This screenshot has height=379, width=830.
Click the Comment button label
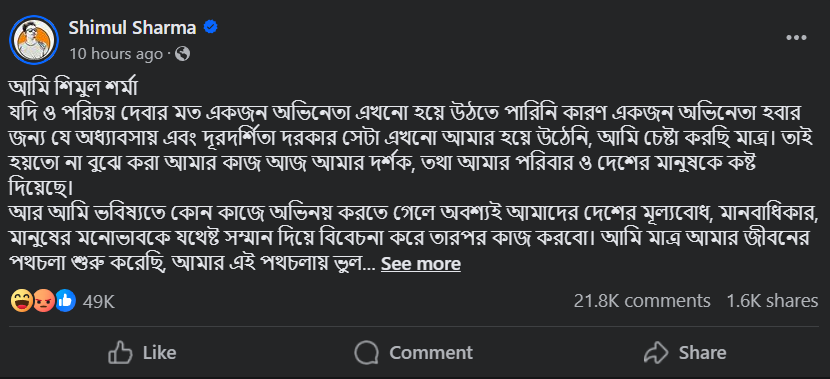[431, 353]
